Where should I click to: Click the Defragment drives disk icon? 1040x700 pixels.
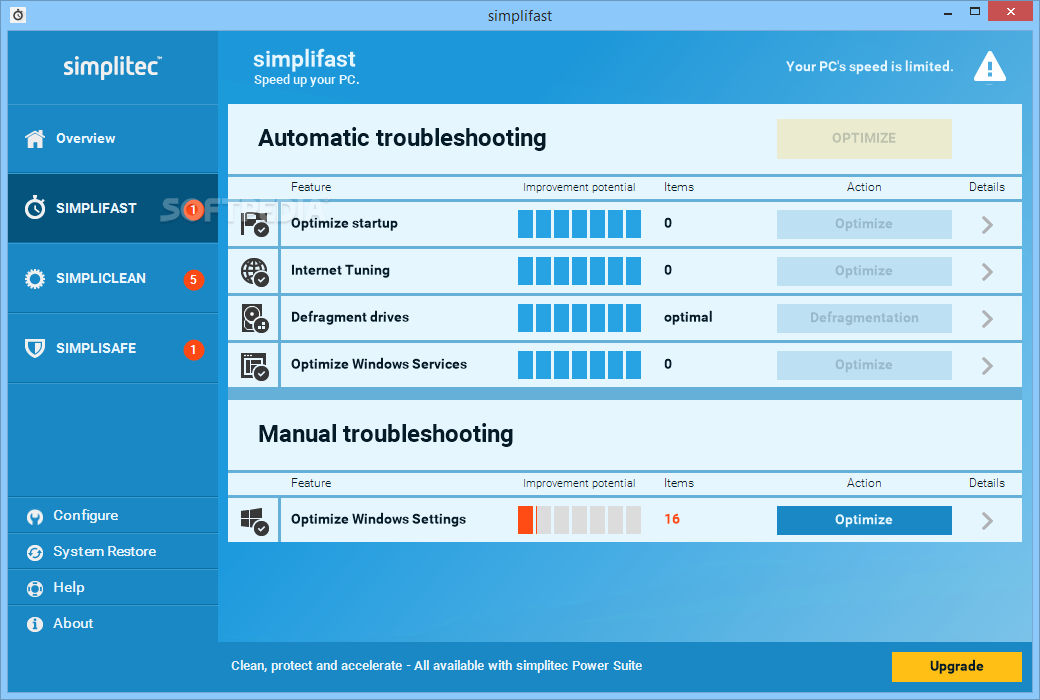tap(254, 318)
